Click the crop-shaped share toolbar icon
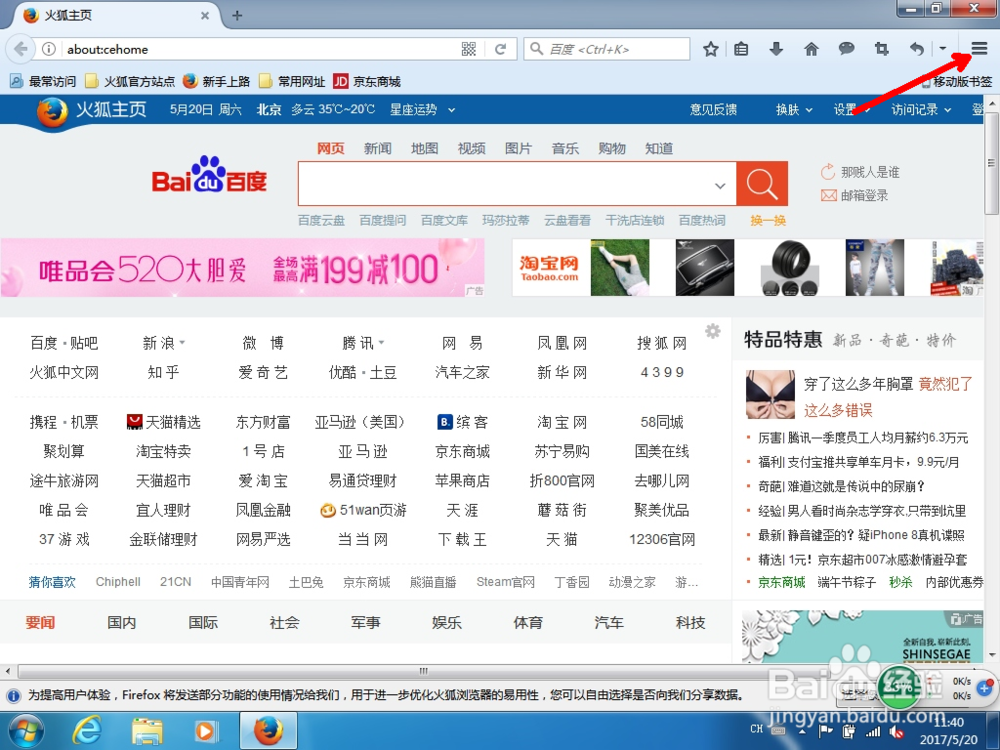Viewport: 1000px width, 750px height. point(881,48)
